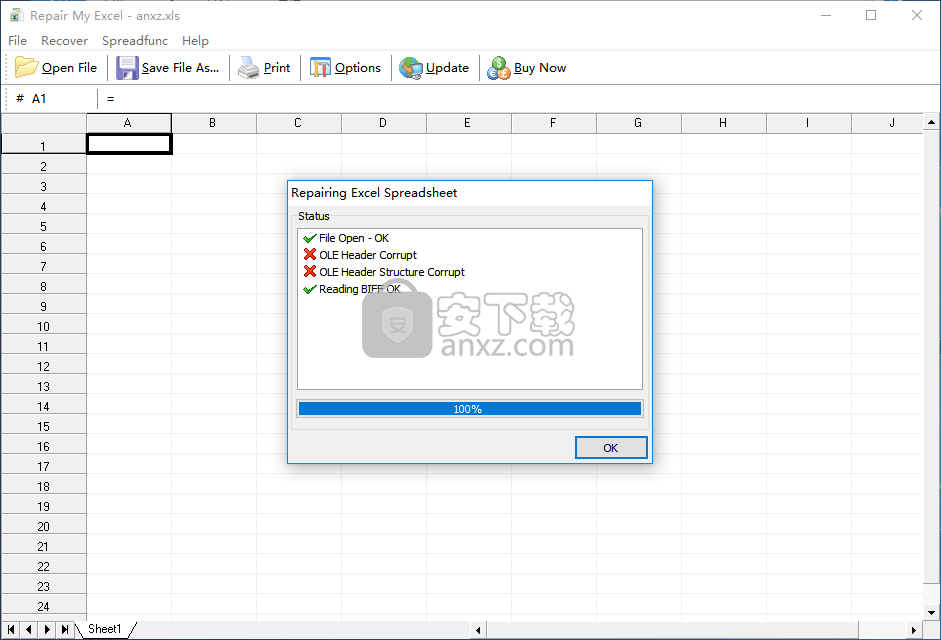941x640 pixels.
Task: Click the Save File As floppy icon
Action: point(127,68)
